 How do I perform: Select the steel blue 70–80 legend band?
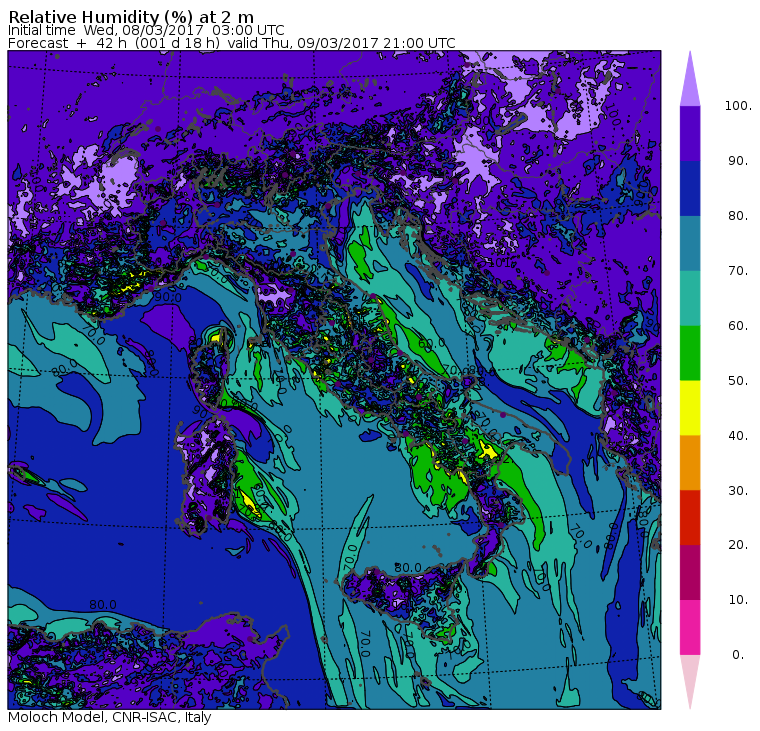click(x=690, y=243)
